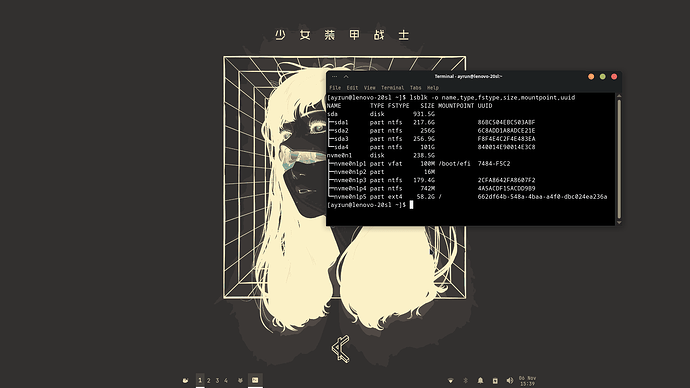Click the sda1 partition name
The height and width of the screenshot is (388, 690).
point(341,122)
